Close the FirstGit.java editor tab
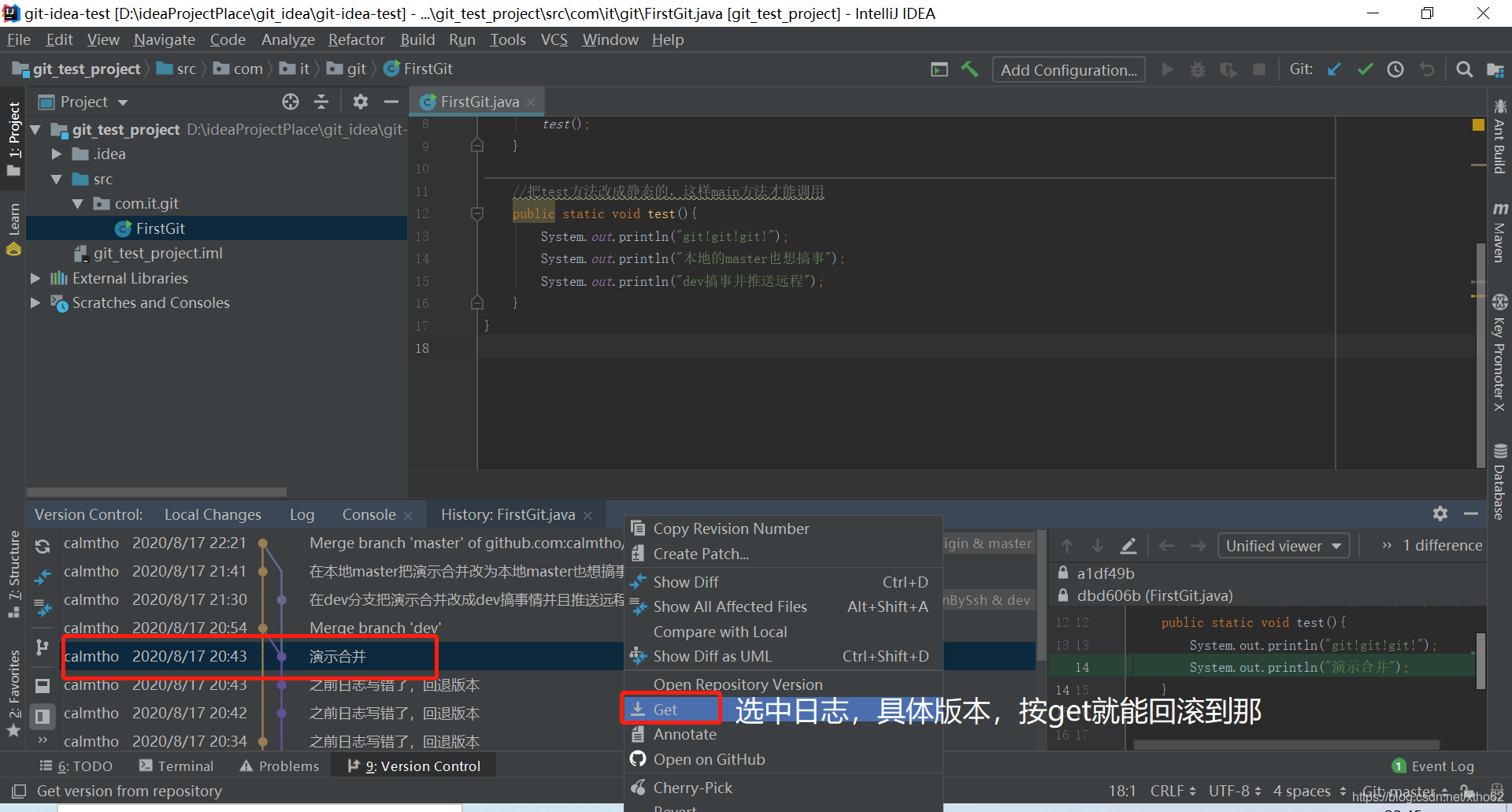1512x812 pixels. click(531, 102)
